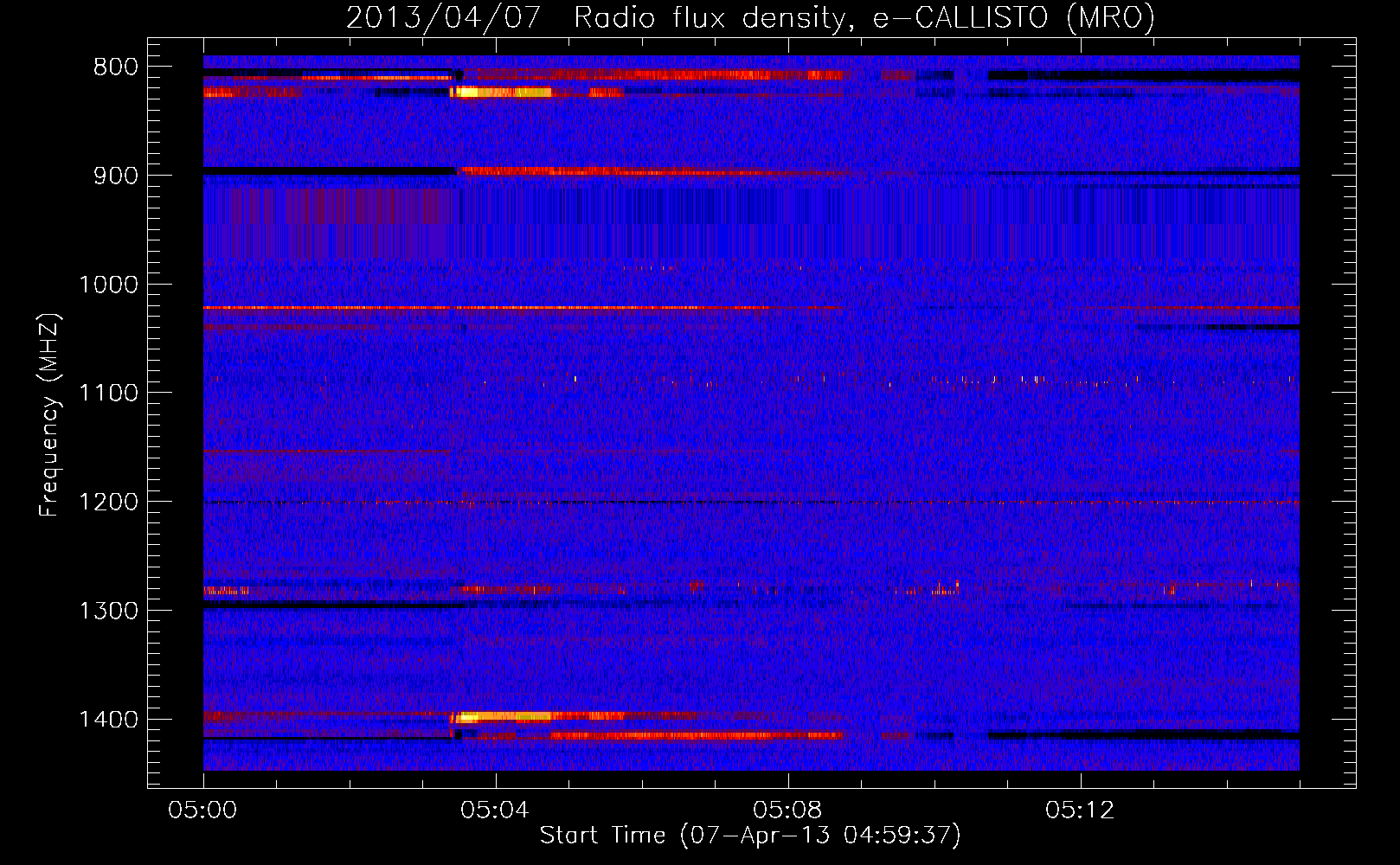Click the 900 frequency tick label

(x=116, y=176)
